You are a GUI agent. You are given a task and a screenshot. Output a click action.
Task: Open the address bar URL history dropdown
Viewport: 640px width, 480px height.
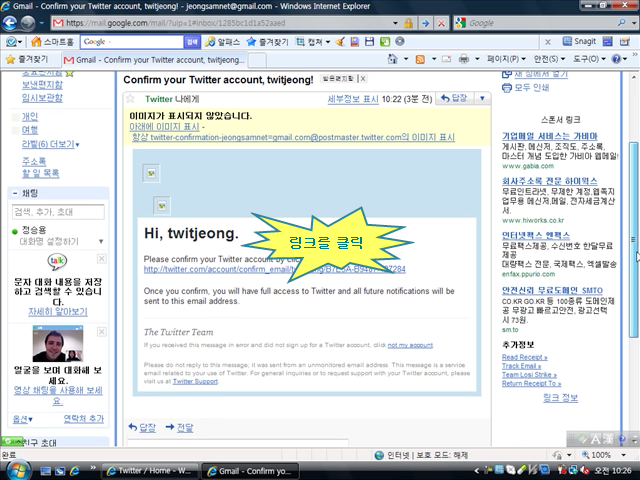coord(395,23)
